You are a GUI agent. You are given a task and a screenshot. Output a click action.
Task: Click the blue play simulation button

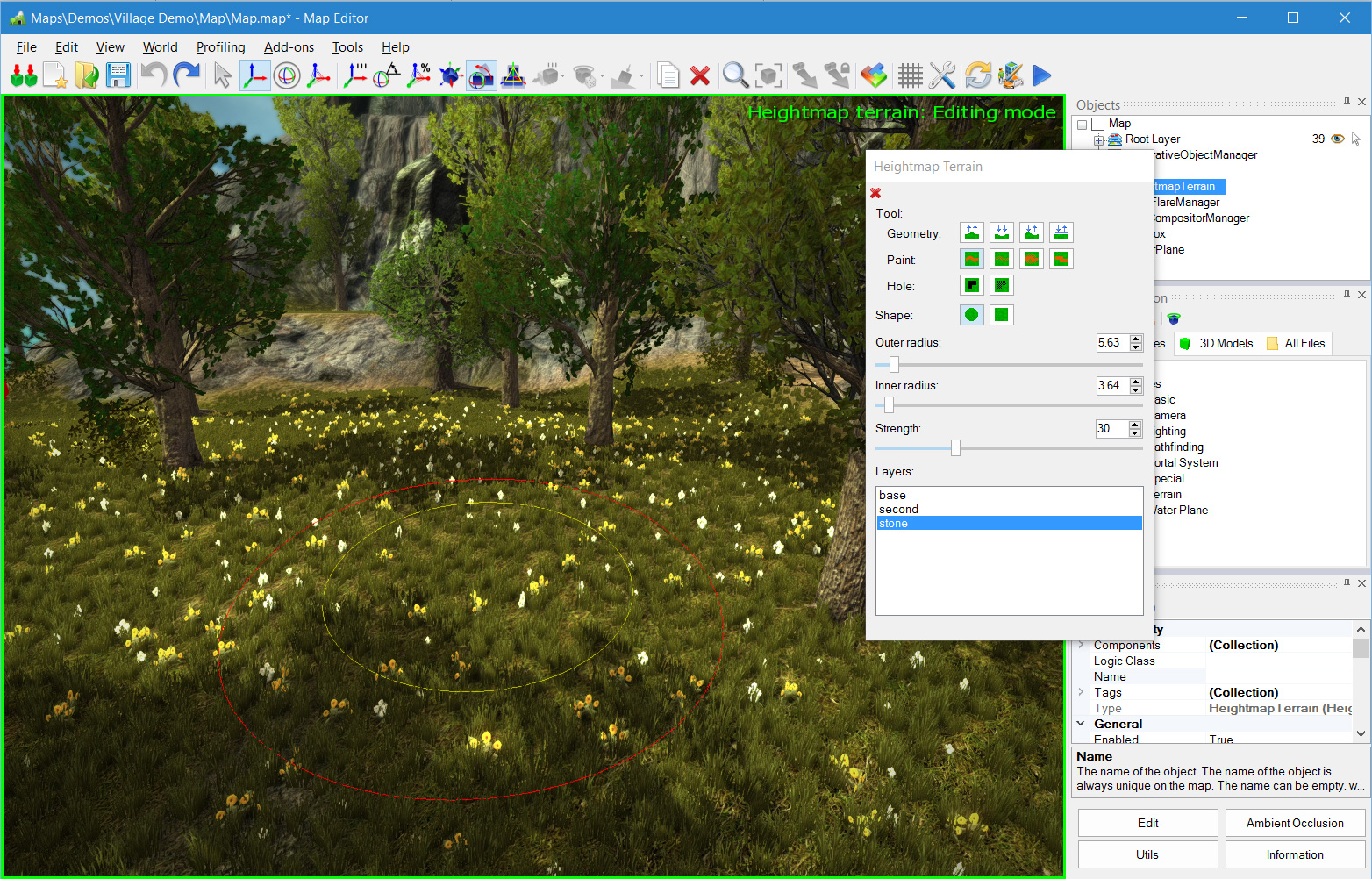point(1041,76)
